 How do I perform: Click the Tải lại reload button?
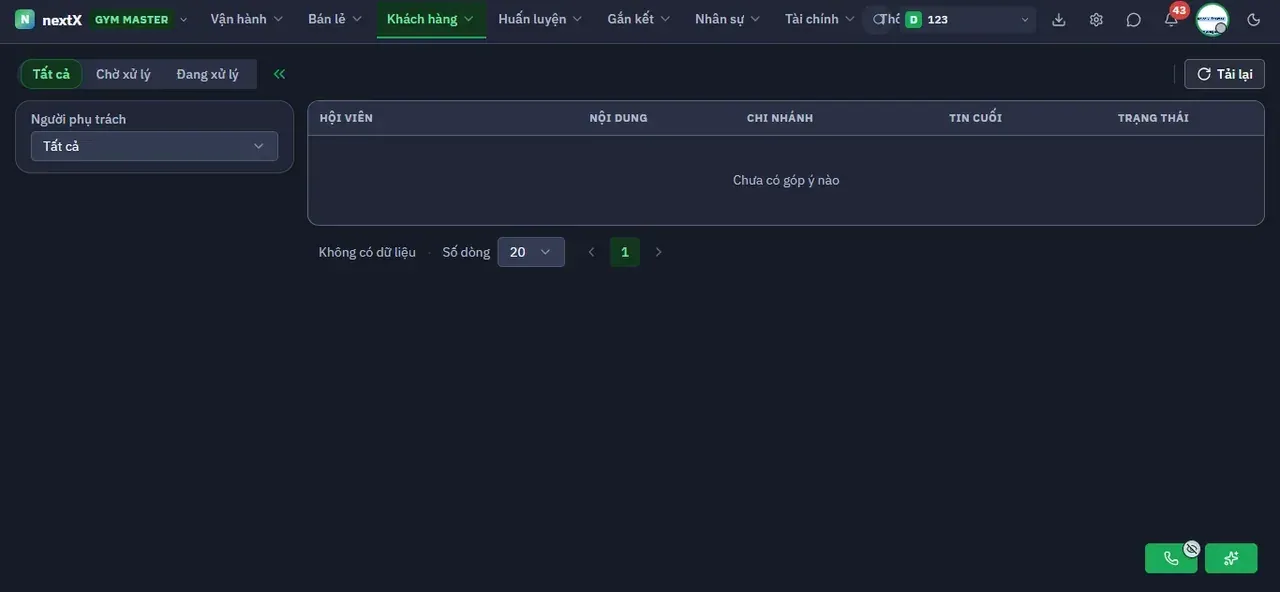coord(1225,74)
